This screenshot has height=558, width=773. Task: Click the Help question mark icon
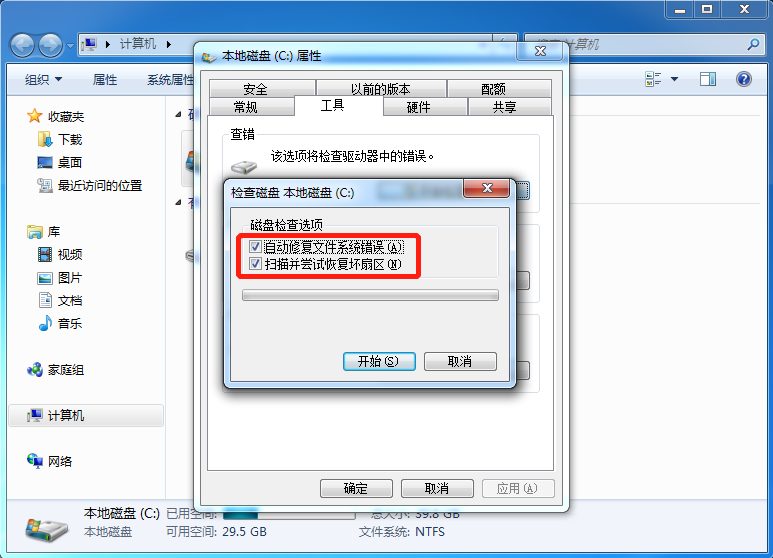[x=743, y=79]
